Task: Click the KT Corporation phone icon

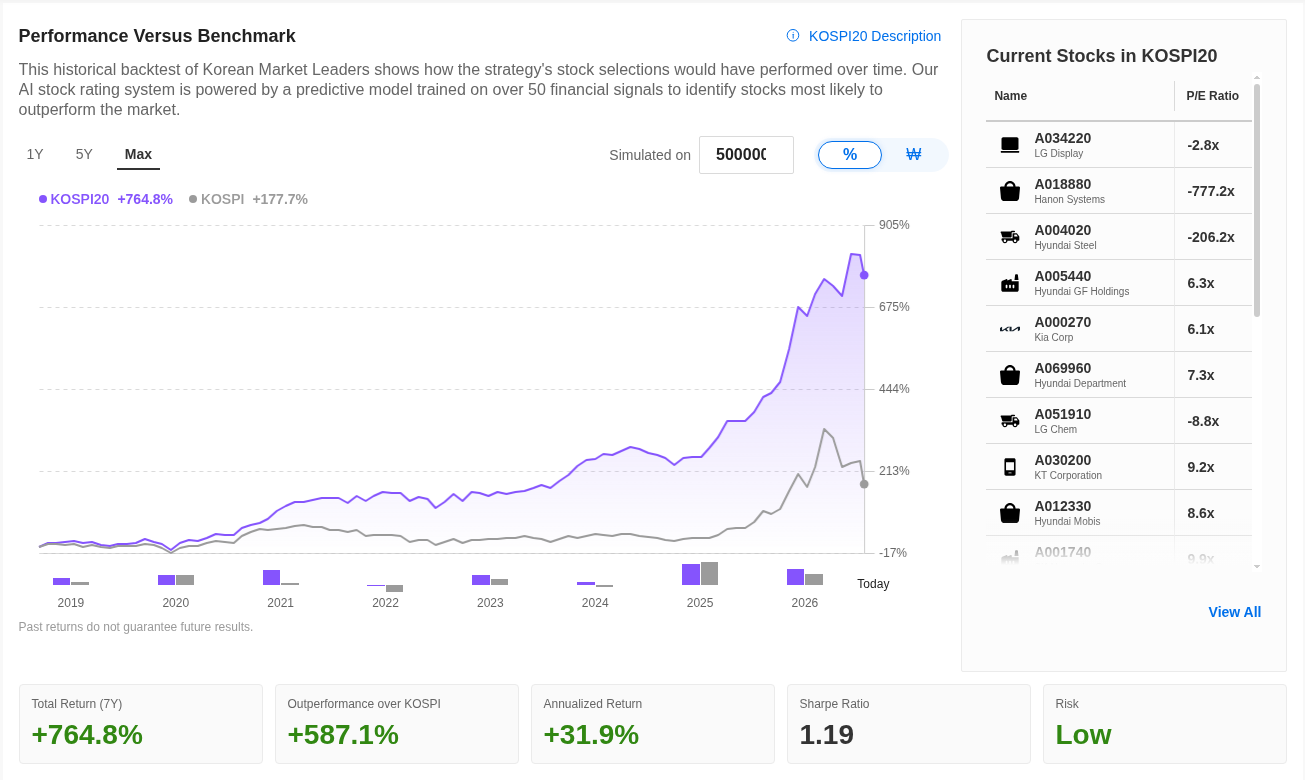Action: pyautogui.click(x=1010, y=467)
